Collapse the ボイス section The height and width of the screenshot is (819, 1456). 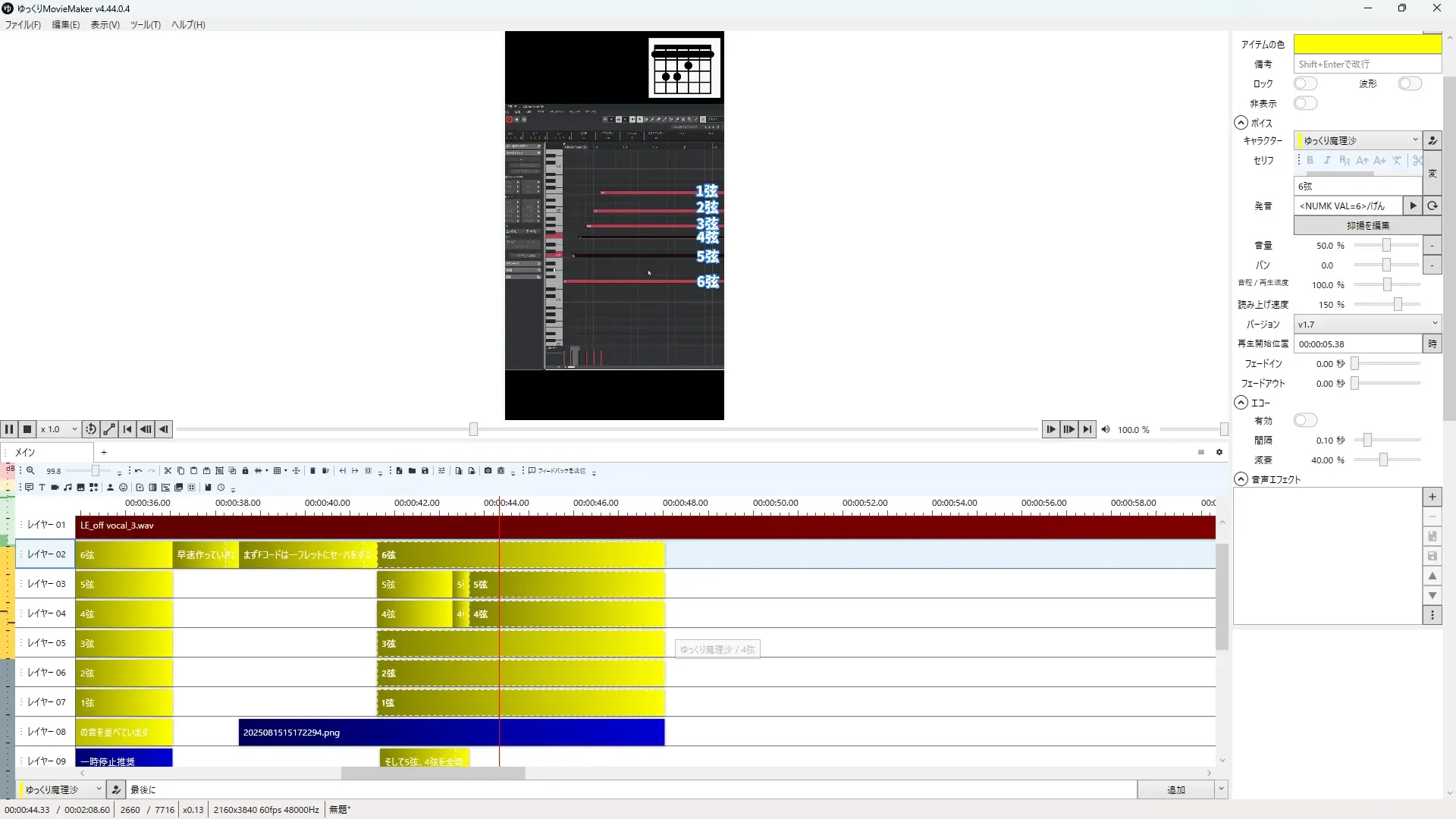tap(1241, 123)
